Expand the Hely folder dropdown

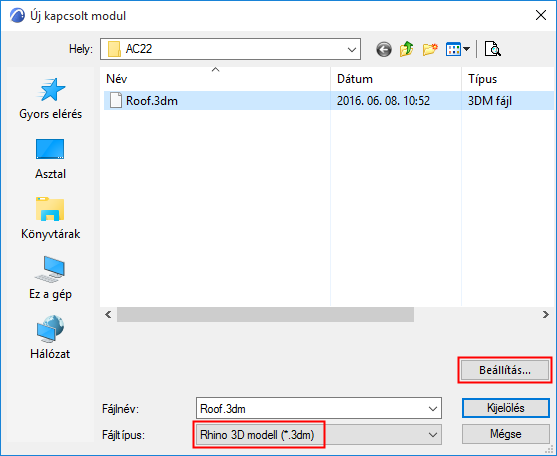coord(352,49)
